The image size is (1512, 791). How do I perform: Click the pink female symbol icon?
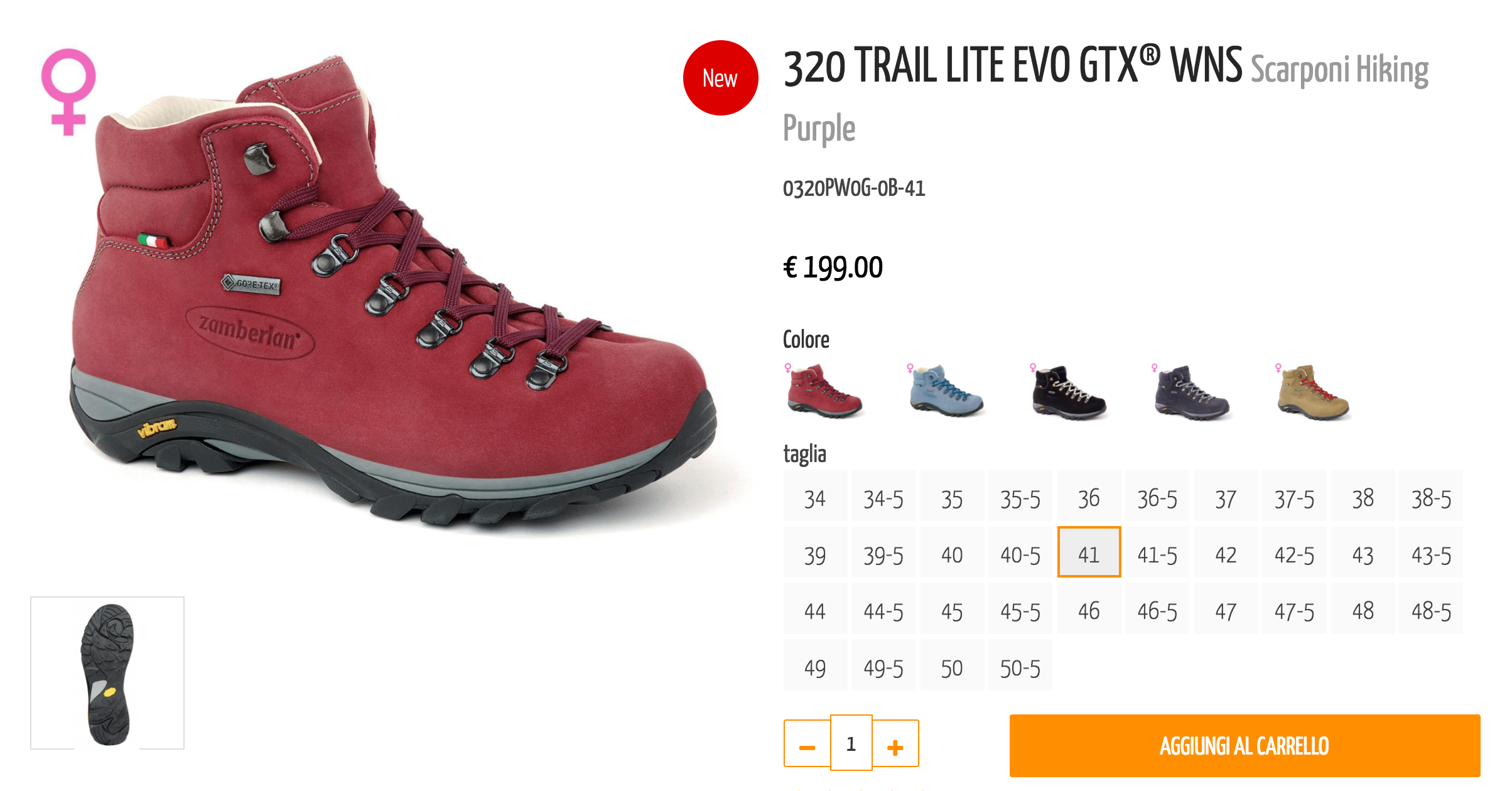68,92
